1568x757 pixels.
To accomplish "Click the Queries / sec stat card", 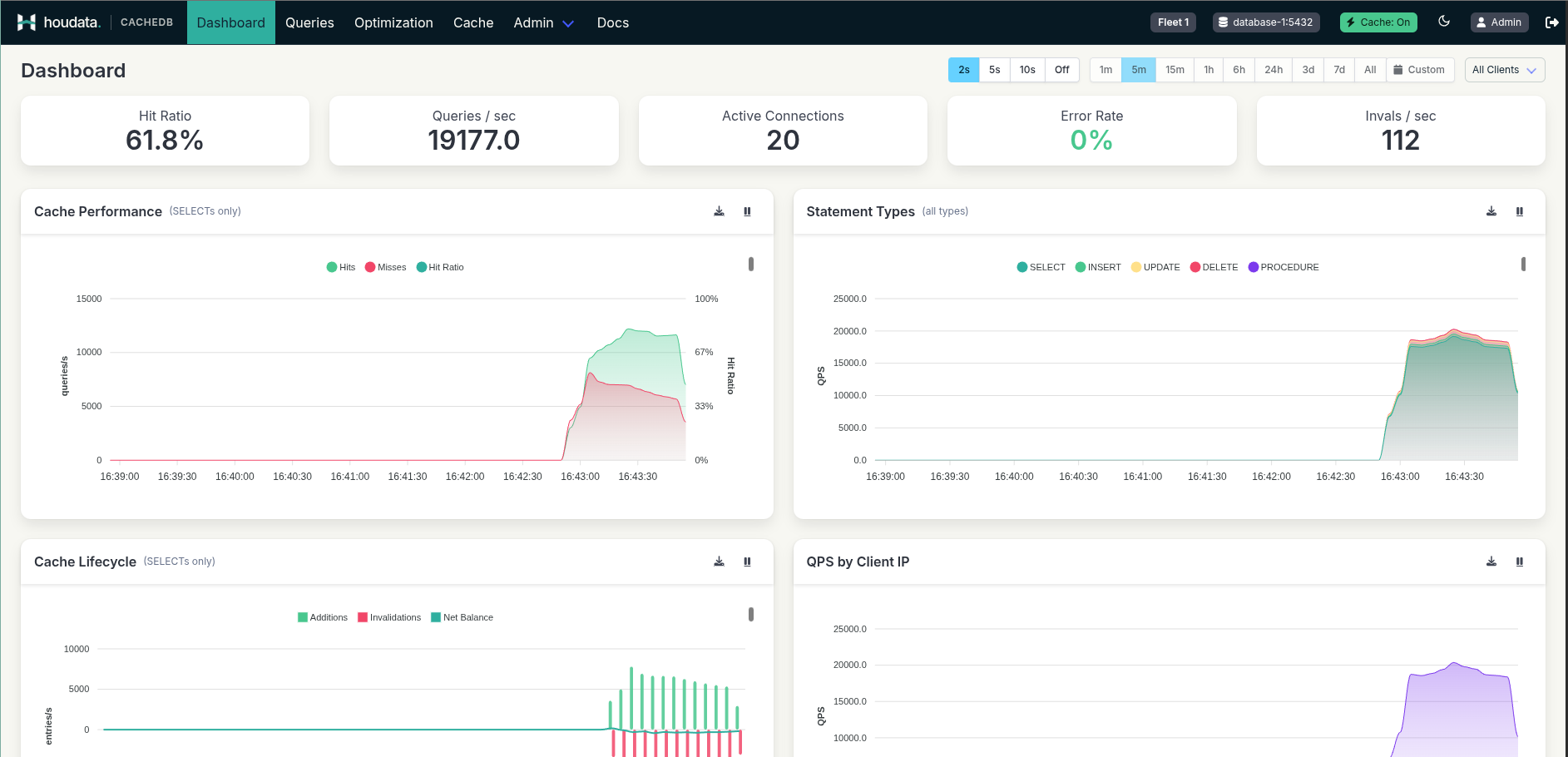I will tap(474, 131).
